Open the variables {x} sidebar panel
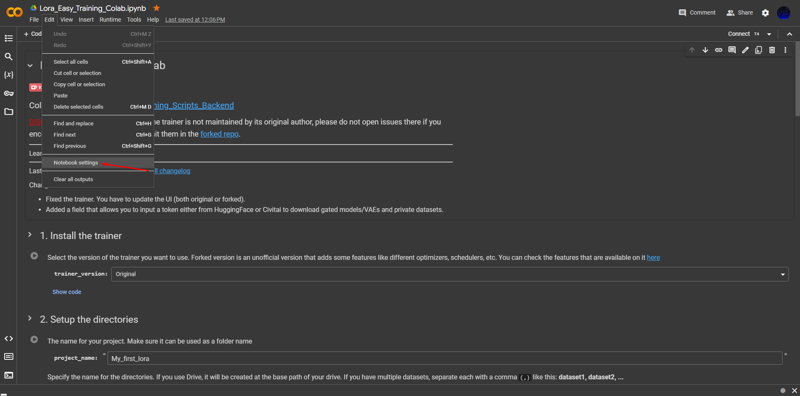 (9, 75)
